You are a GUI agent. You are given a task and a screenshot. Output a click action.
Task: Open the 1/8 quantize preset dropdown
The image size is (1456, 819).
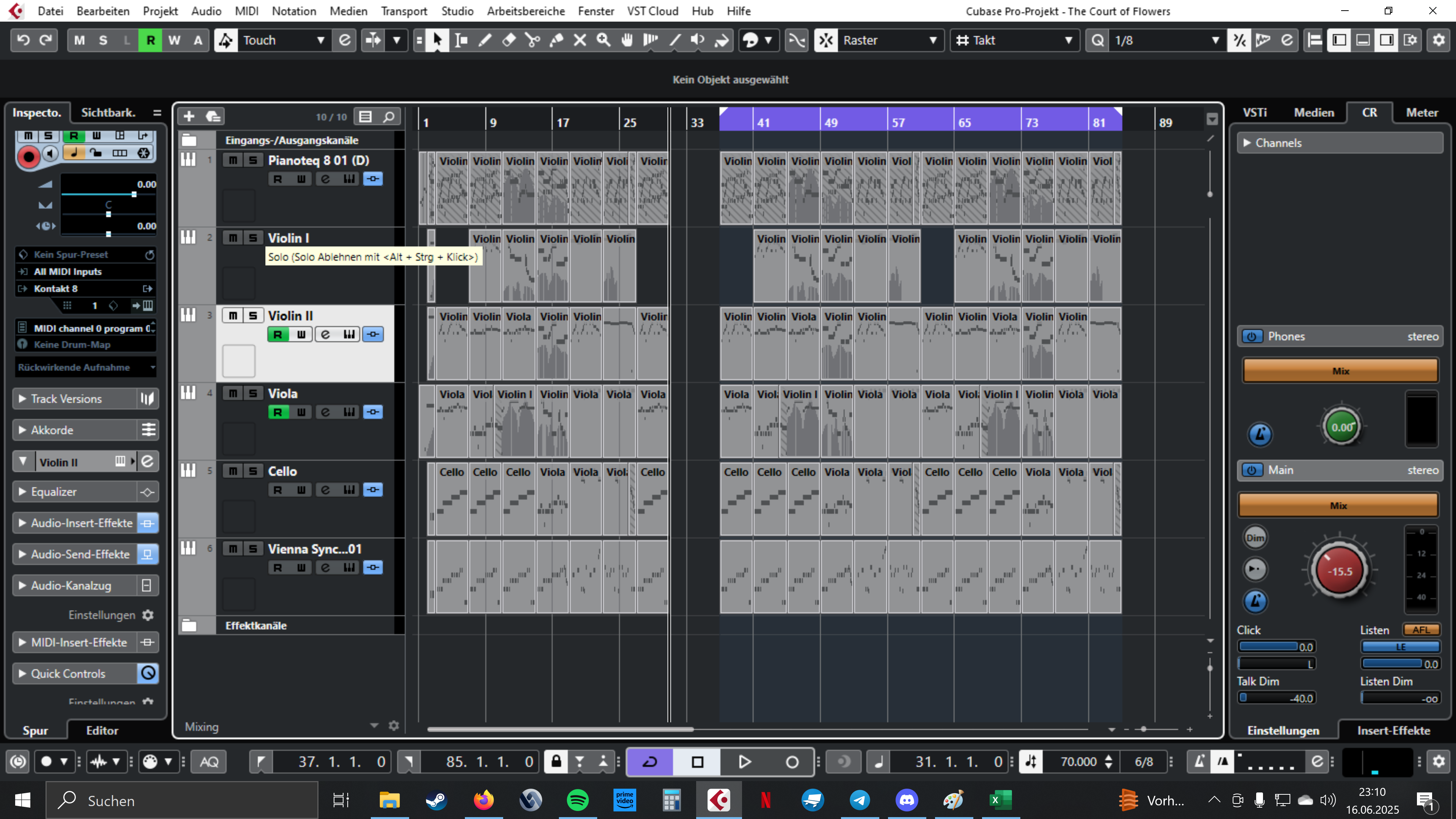1167,40
